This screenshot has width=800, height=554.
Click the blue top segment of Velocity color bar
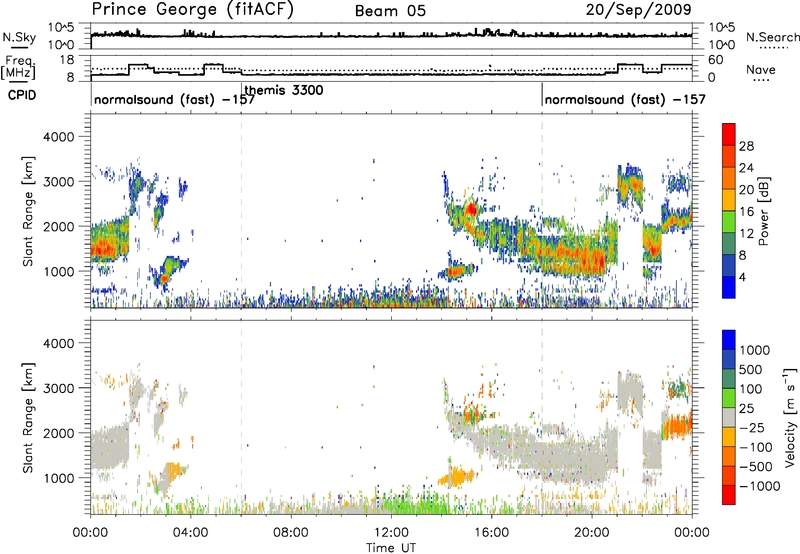729,340
